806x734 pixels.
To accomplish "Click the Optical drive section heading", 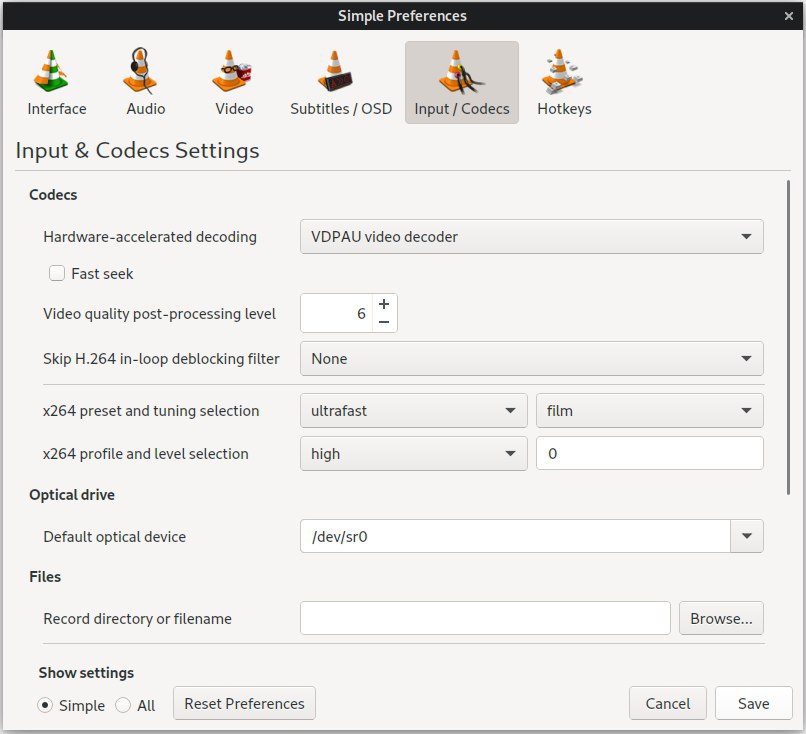I will tap(72, 494).
